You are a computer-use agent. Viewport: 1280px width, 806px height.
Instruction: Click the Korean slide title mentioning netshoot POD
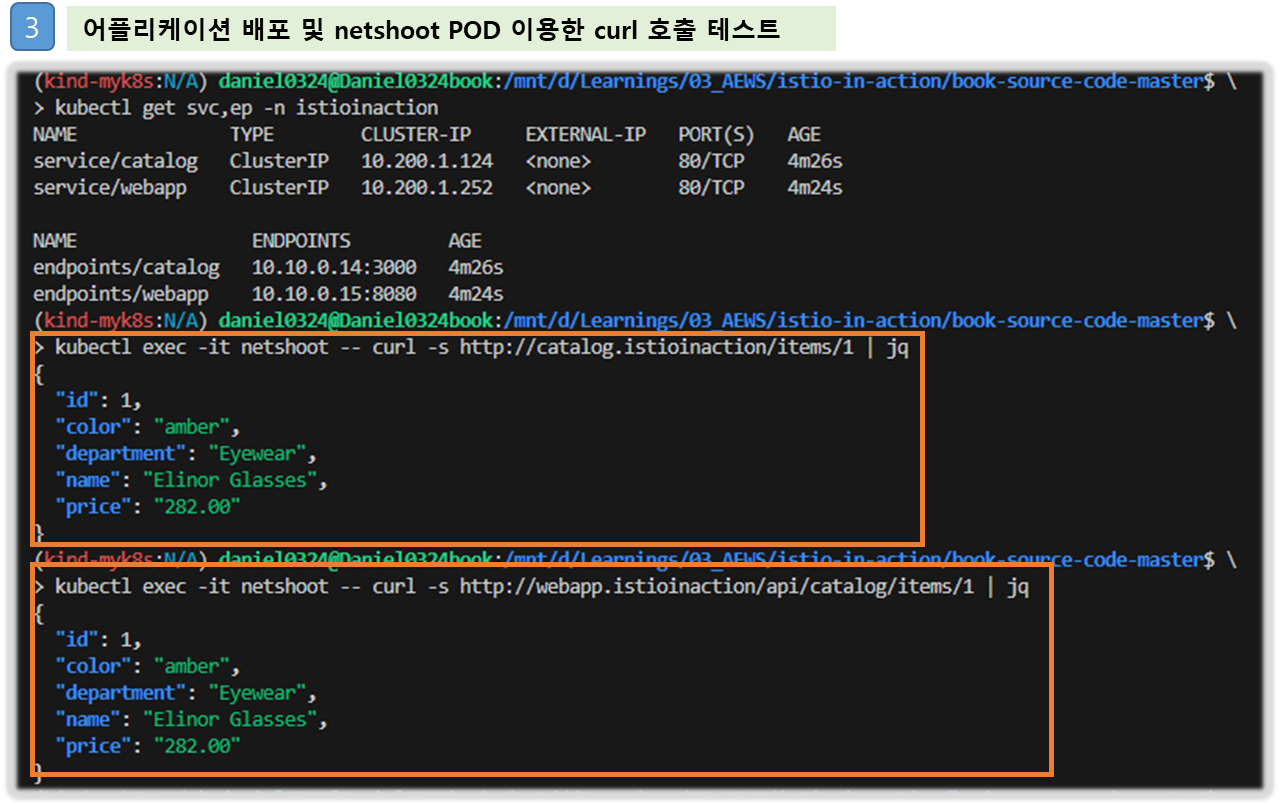(x=431, y=29)
